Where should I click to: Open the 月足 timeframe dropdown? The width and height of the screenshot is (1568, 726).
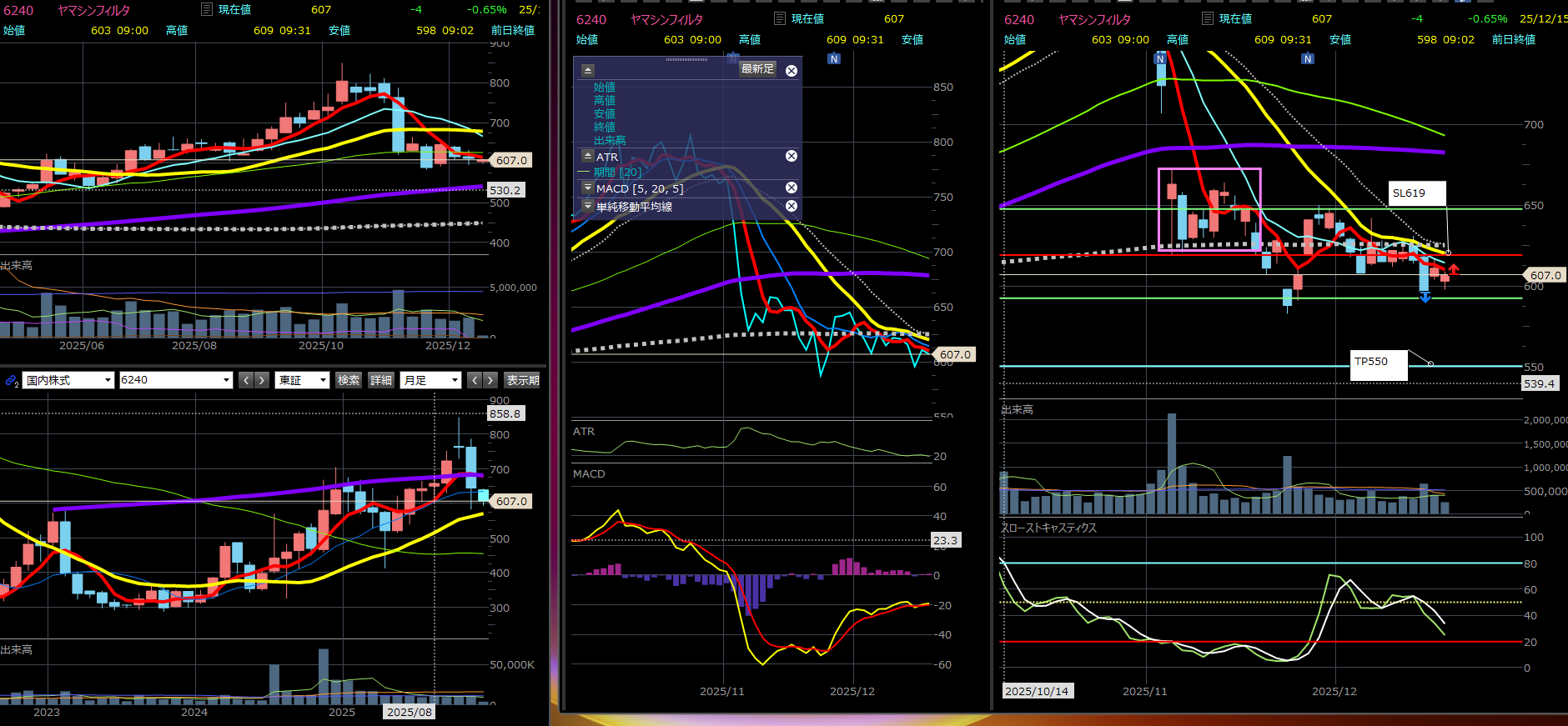(x=430, y=380)
